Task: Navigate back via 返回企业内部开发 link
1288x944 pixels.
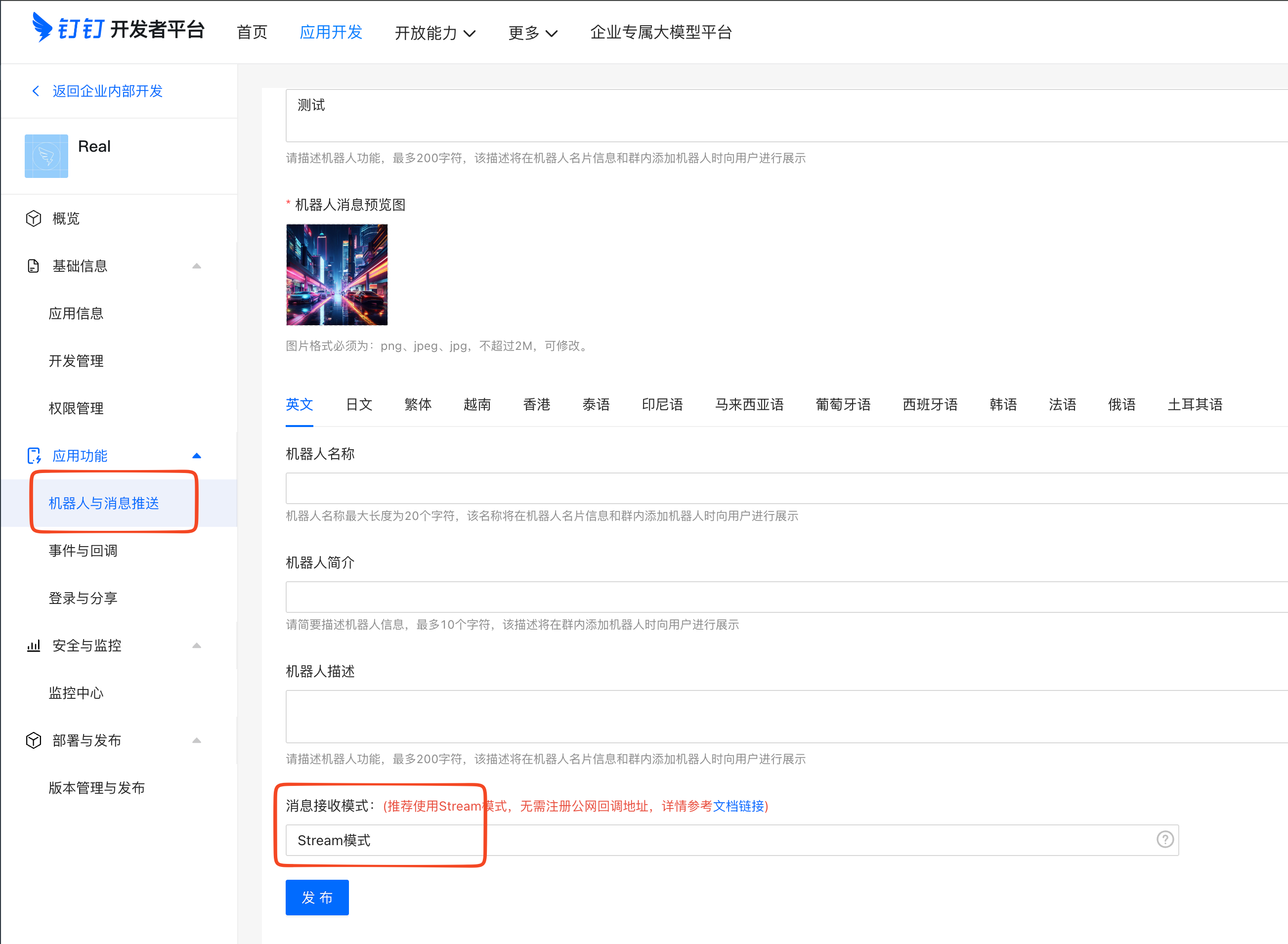Action: click(107, 90)
